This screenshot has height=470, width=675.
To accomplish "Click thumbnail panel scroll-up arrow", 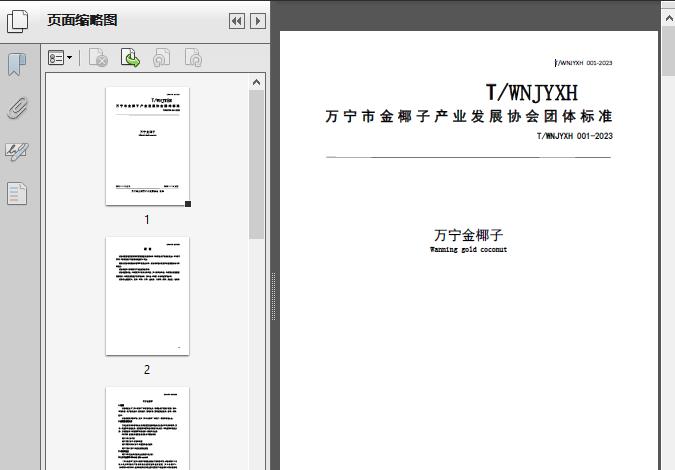I will [257, 82].
